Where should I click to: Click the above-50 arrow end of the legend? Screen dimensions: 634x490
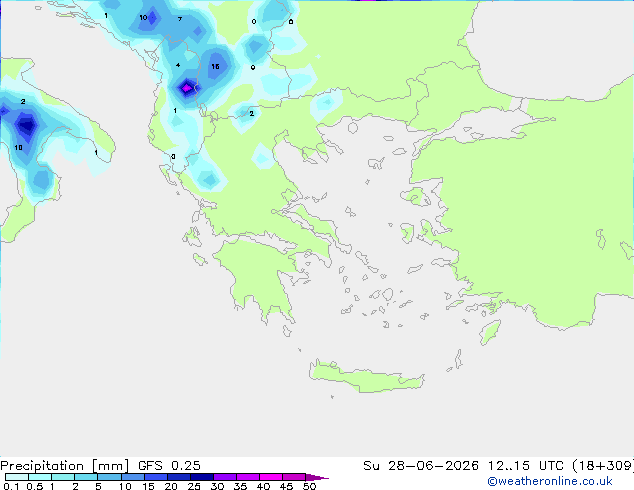tap(317, 477)
